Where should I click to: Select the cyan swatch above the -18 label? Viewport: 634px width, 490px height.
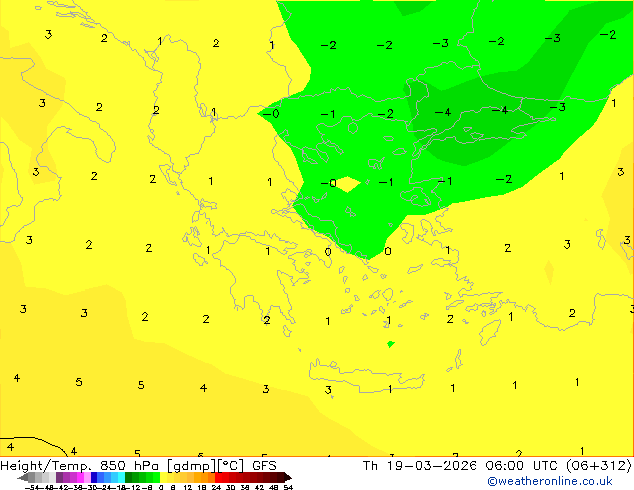click(121, 477)
